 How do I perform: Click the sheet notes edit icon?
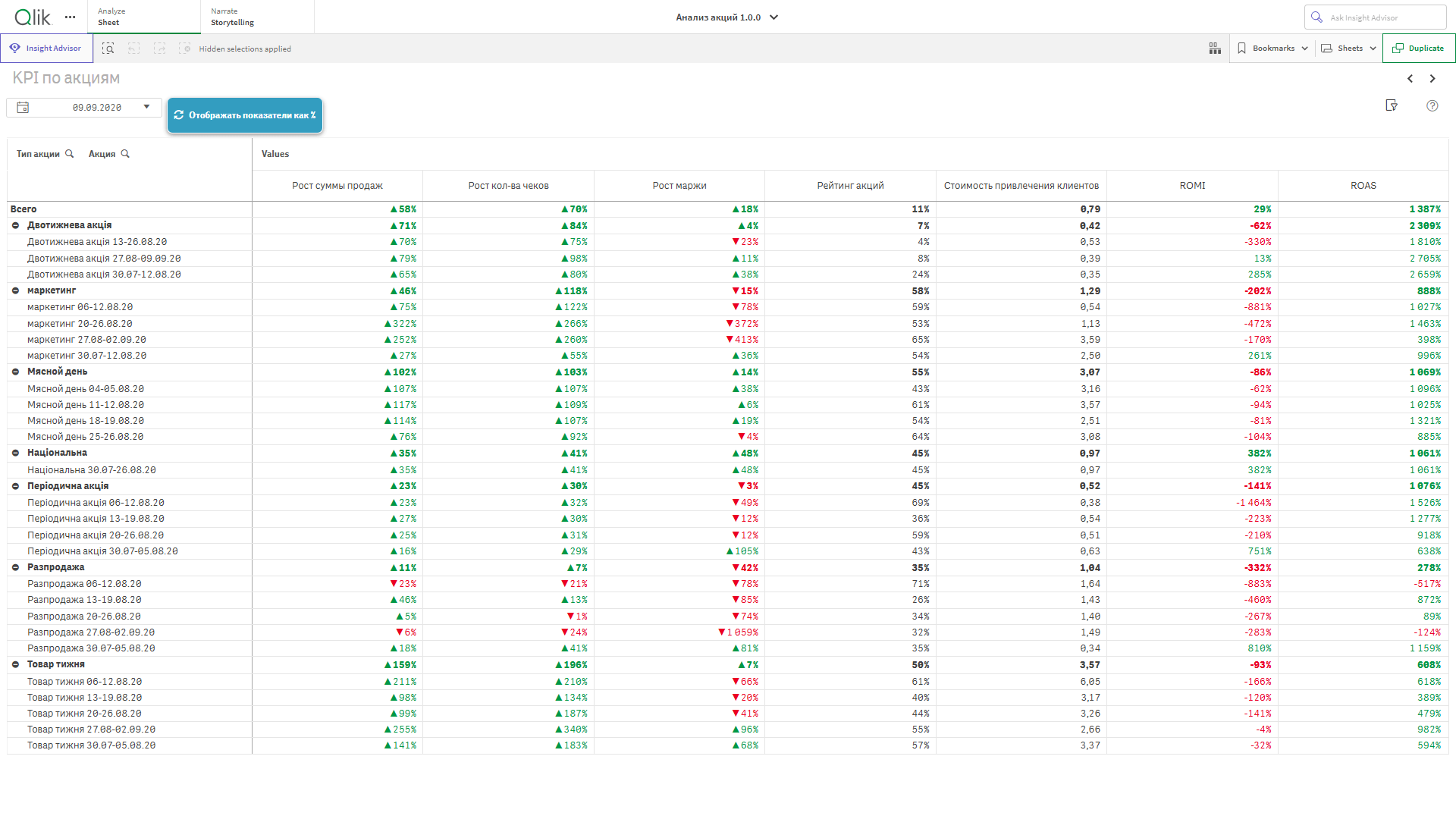click(1392, 106)
